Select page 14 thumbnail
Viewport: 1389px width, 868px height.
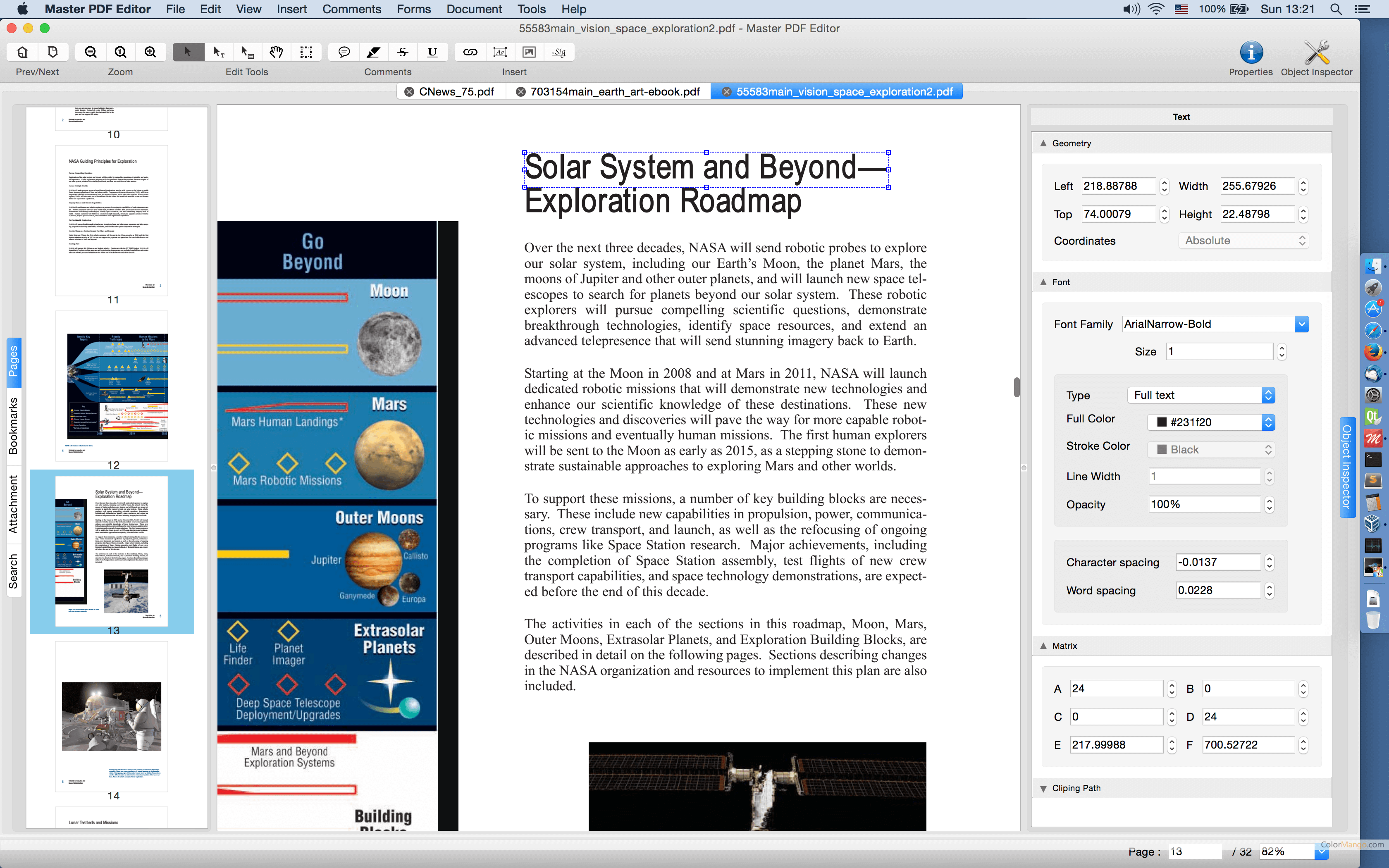111,718
